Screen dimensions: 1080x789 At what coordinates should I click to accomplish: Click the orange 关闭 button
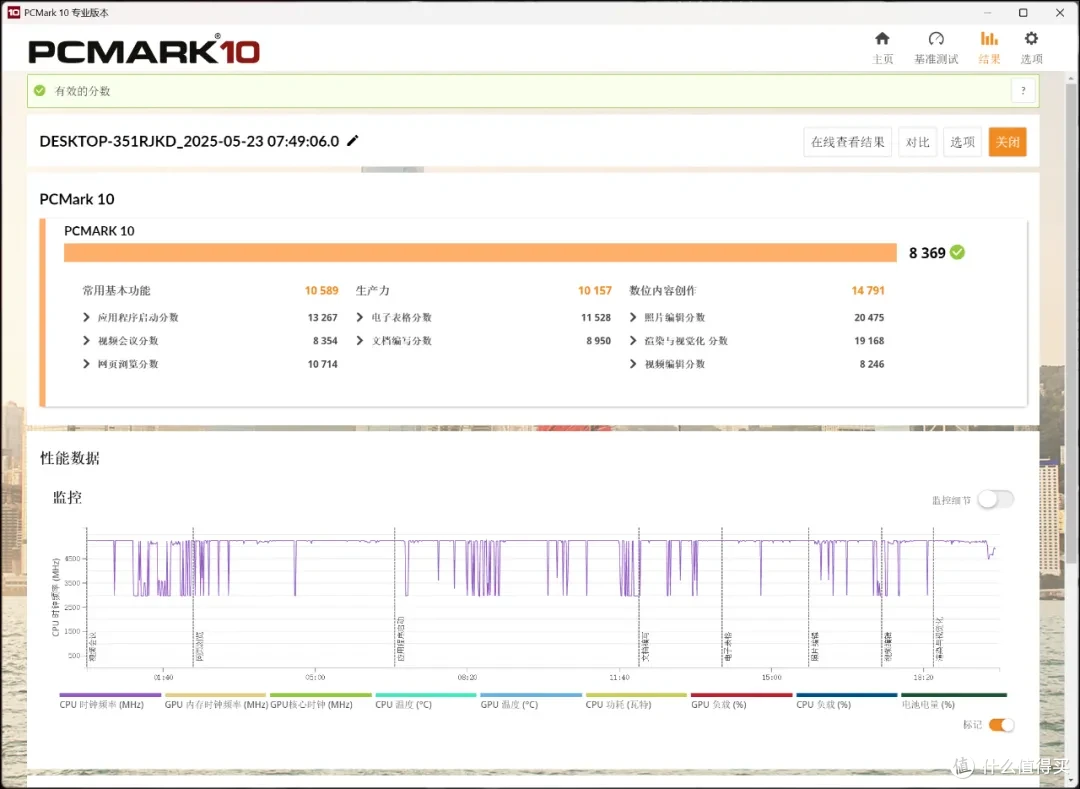(1007, 142)
